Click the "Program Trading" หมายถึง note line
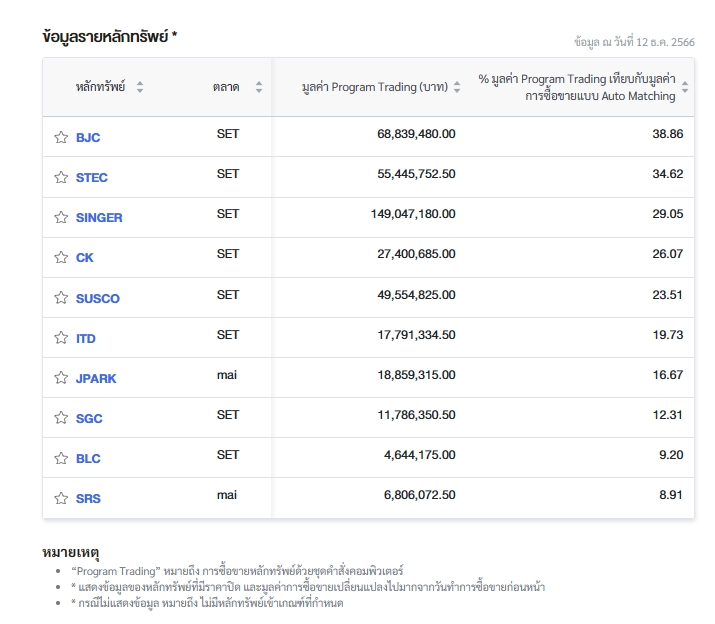Screen dimensions: 715x624 tap(237, 571)
